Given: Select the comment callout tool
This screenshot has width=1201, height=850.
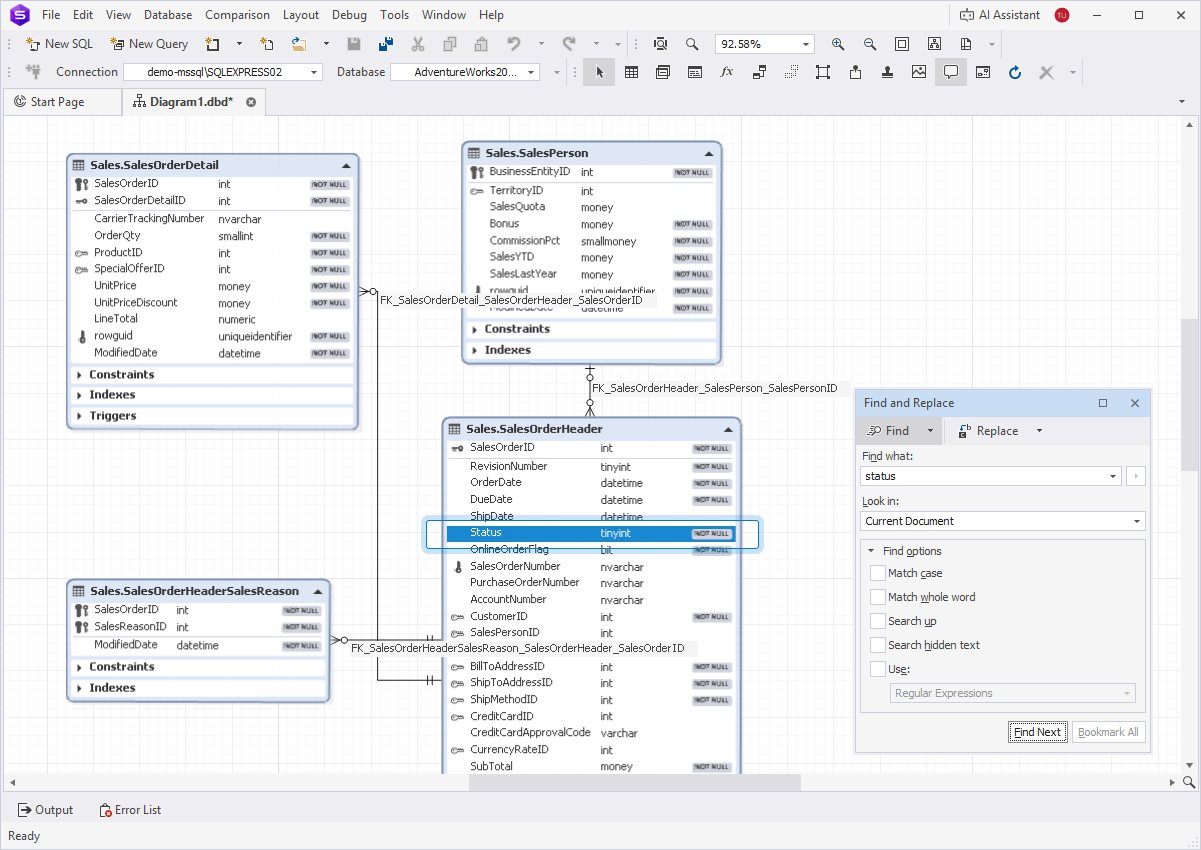Looking at the screenshot, I should click(951, 72).
